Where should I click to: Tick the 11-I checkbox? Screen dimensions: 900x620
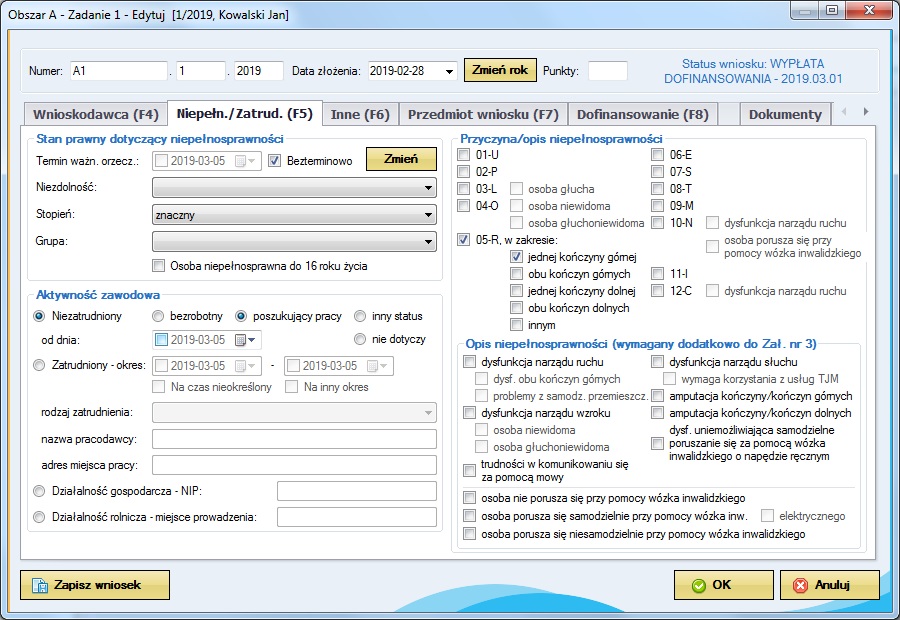(x=658, y=274)
